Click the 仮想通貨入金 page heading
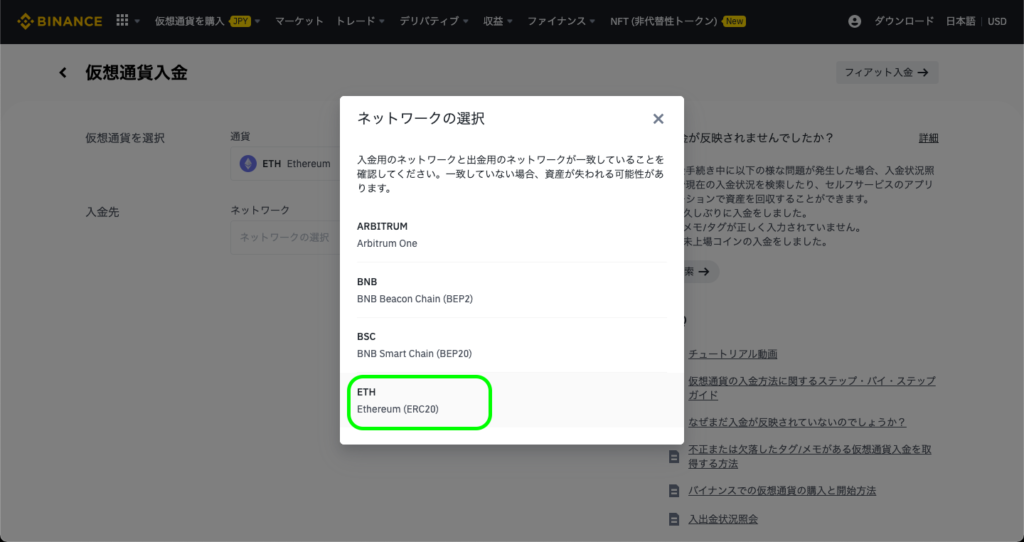This screenshot has width=1024, height=542. tap(136, 72)
